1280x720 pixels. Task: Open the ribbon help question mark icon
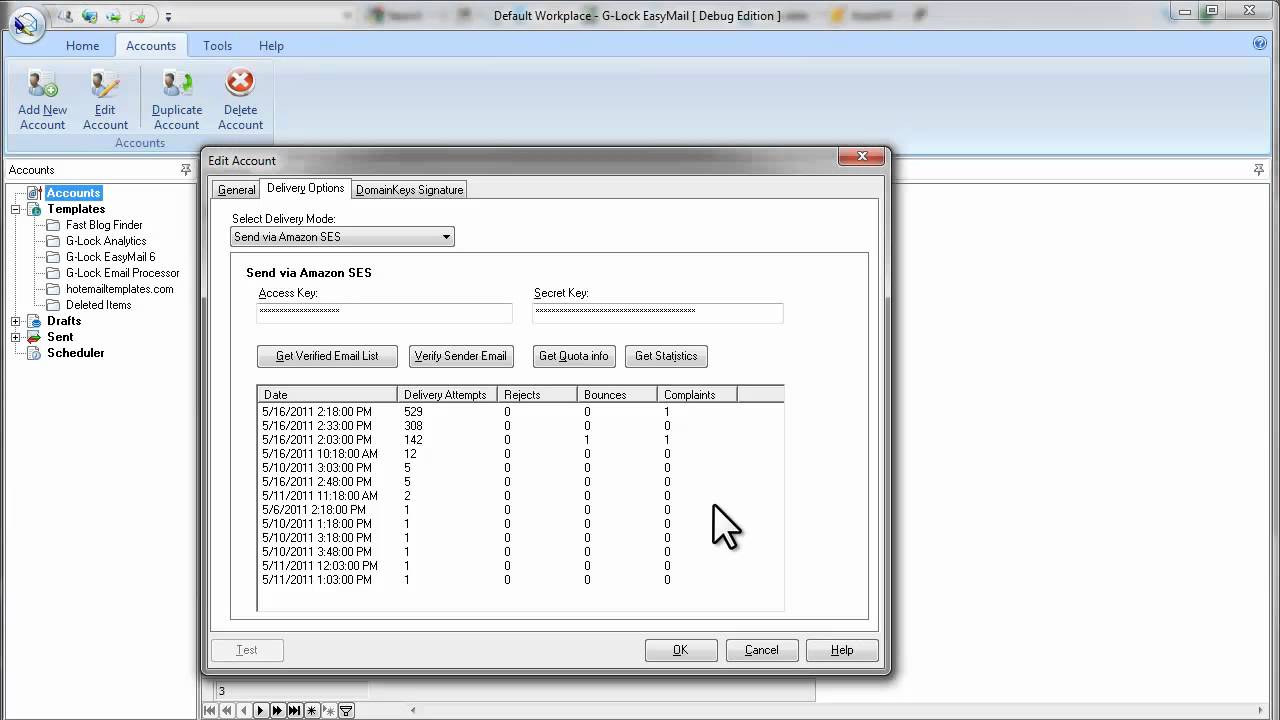(1260, 43)
